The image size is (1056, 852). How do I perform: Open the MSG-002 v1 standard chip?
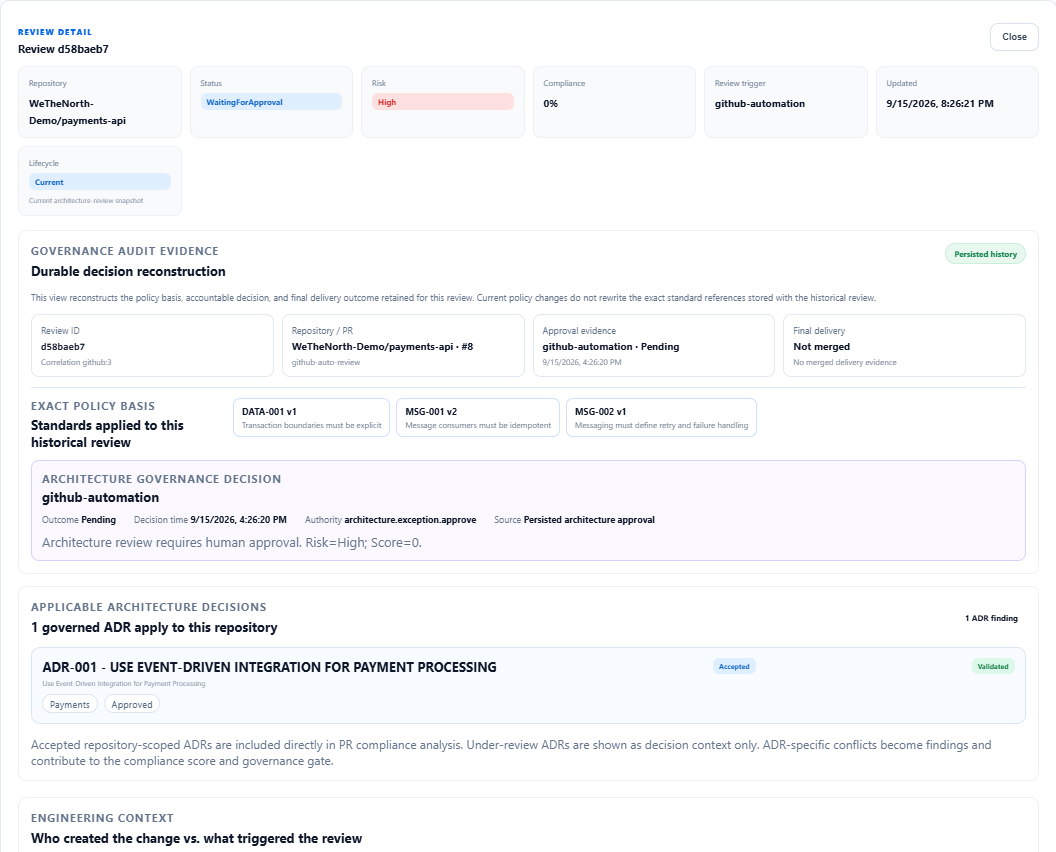click(x=661, y=418)
